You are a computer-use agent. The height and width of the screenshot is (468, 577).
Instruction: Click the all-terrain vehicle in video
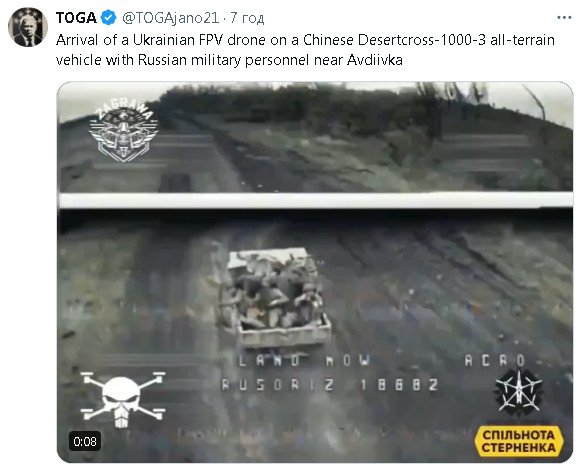[273, 297]
